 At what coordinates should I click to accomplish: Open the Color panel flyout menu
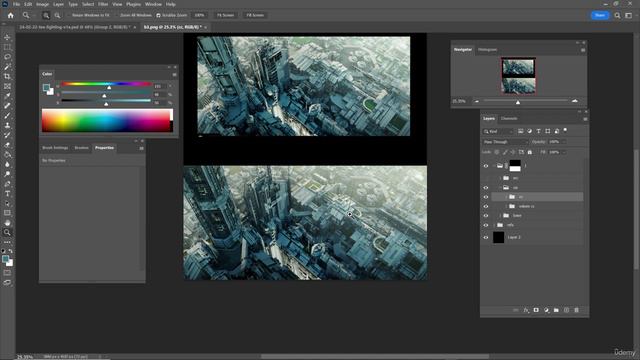[x=174, y=75]
